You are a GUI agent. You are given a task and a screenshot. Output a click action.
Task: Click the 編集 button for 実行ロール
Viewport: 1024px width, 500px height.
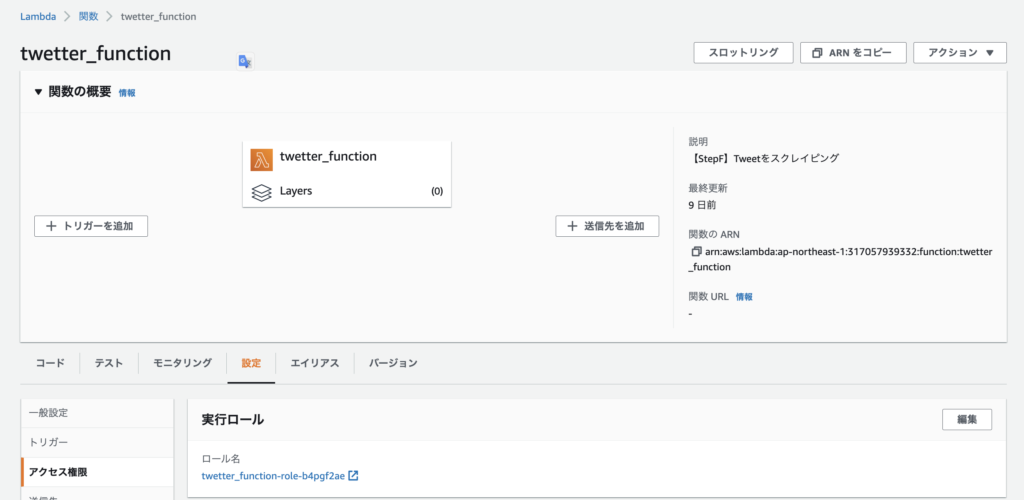967,420
